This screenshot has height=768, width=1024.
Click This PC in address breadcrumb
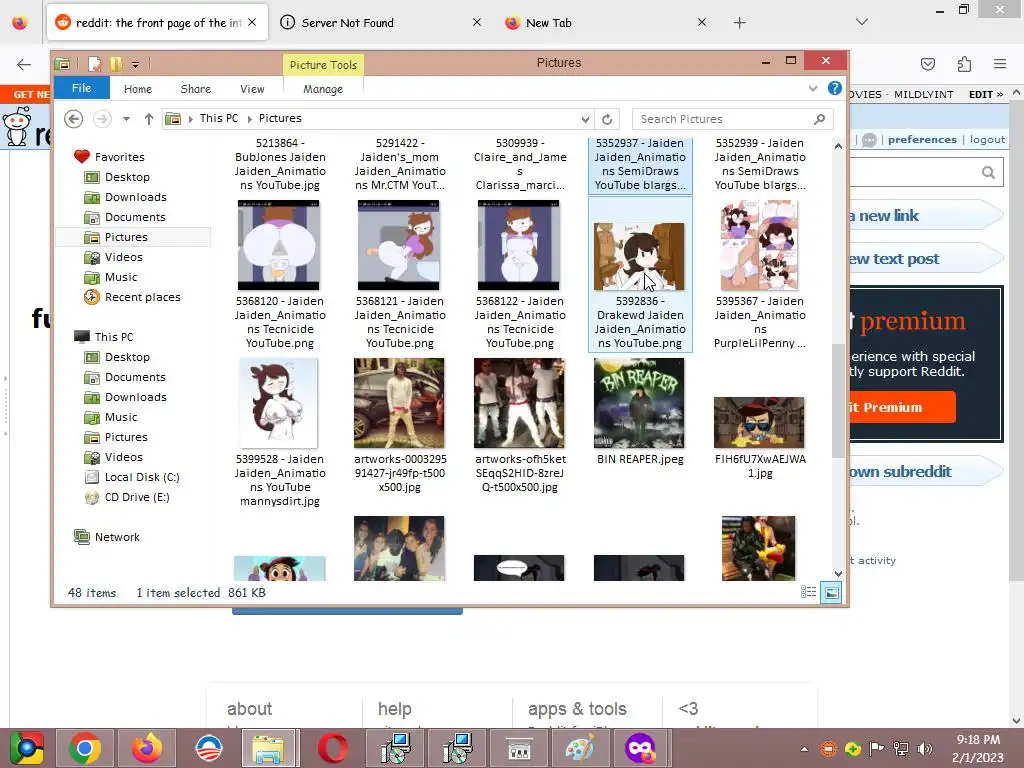(219, 118)
